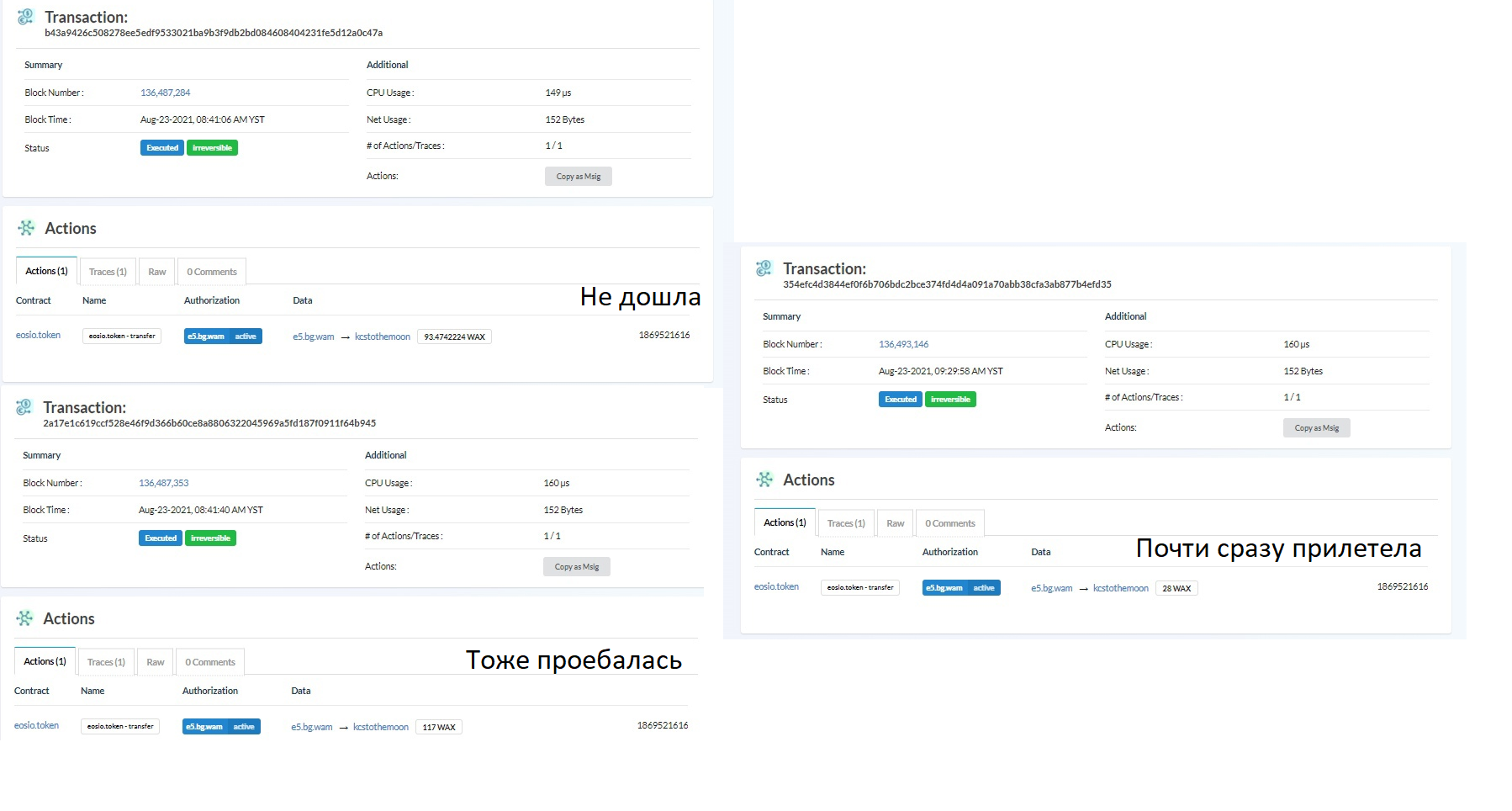Open recipient kcstothemoon in 28 WAX data
Image resolution: width=1512 pixels, height=811 pixels.
click(1121, 588)
